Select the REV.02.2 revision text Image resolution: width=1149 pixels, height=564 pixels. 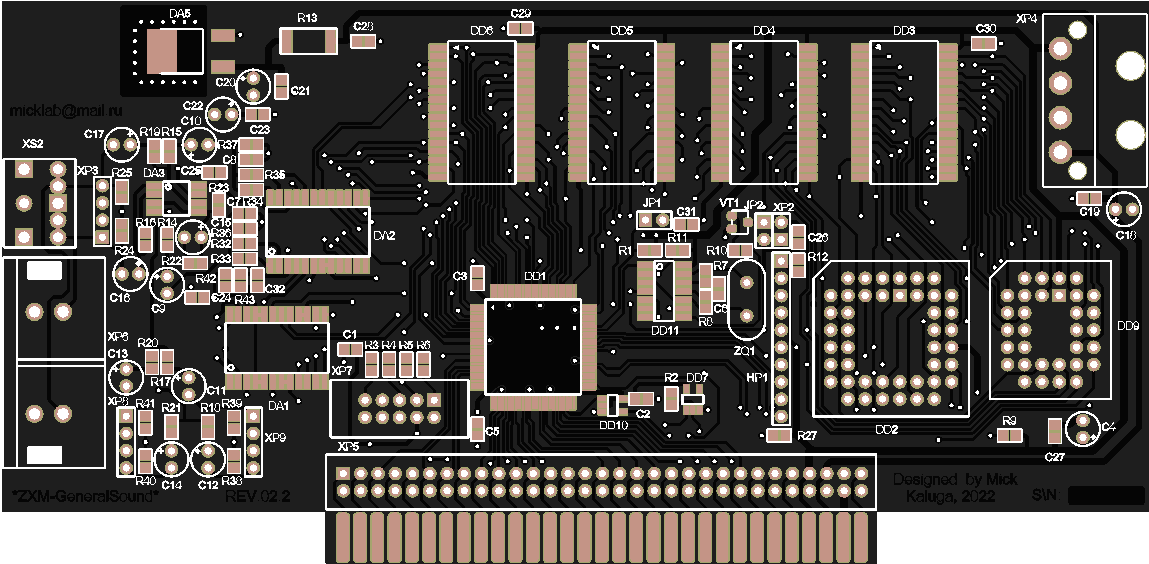click(x=257, y=497)
